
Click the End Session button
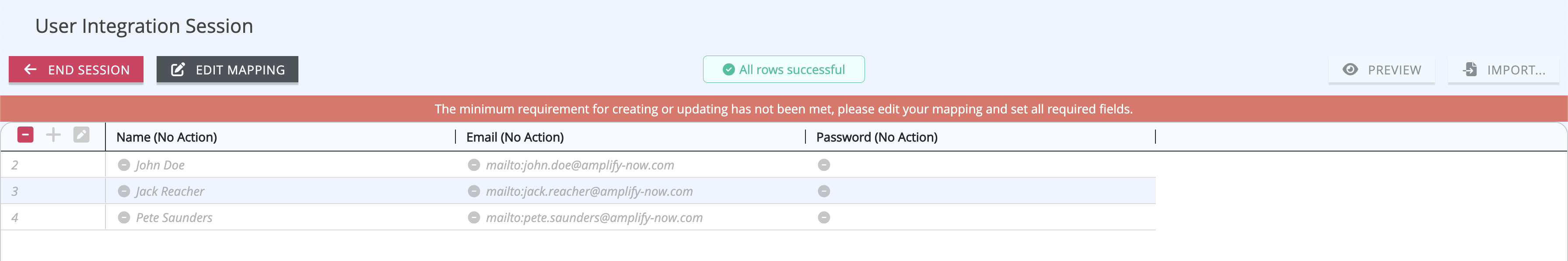click(x=76, y=70)
